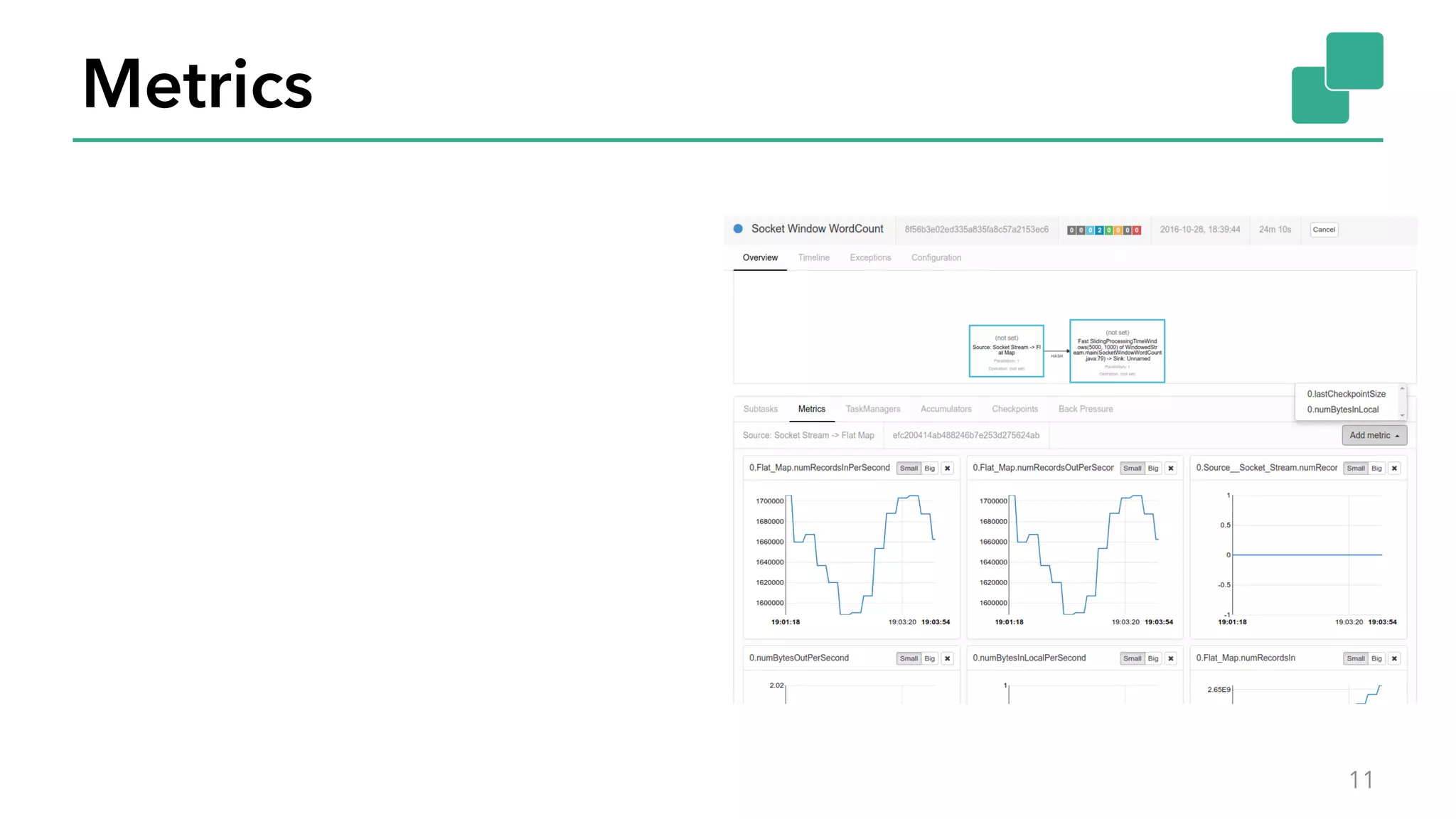Image resolution: width=1456 pixels, height=819 pixels.
Task: Set Flat_Map.numRecordsIn chart to Big
Action: coord(1376,659)
